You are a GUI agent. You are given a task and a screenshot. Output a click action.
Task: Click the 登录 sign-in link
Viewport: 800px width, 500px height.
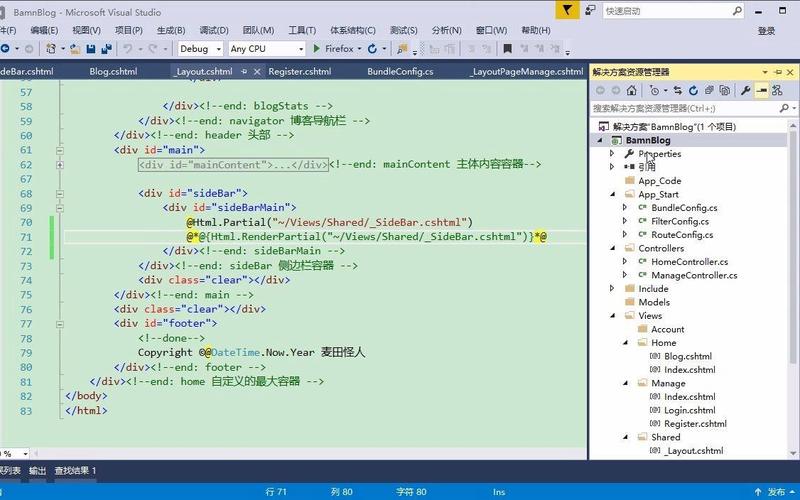[x=766, y=31]
